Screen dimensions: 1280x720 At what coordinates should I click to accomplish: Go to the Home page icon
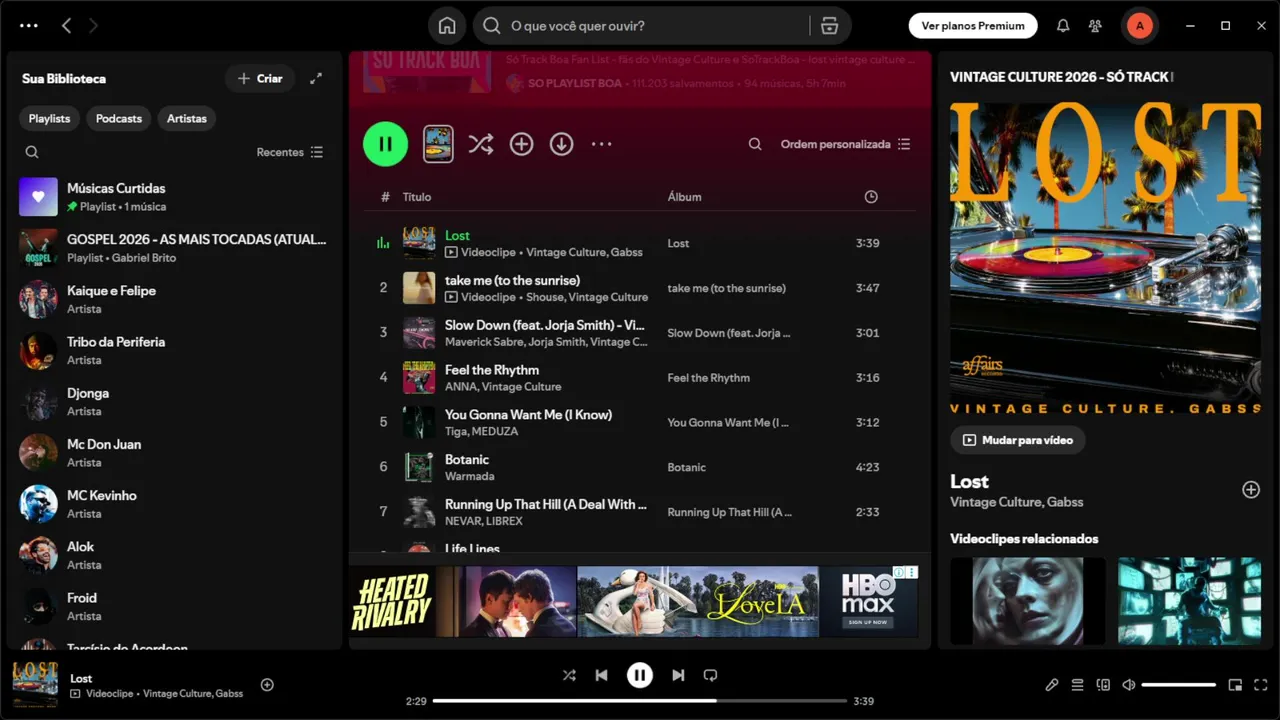(x=447, y=26)
